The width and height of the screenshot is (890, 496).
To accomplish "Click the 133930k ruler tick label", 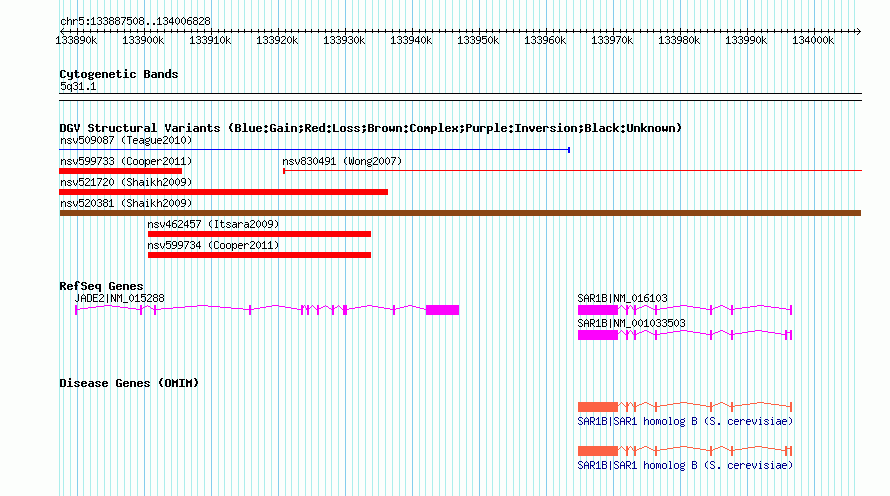I will 344,41.
